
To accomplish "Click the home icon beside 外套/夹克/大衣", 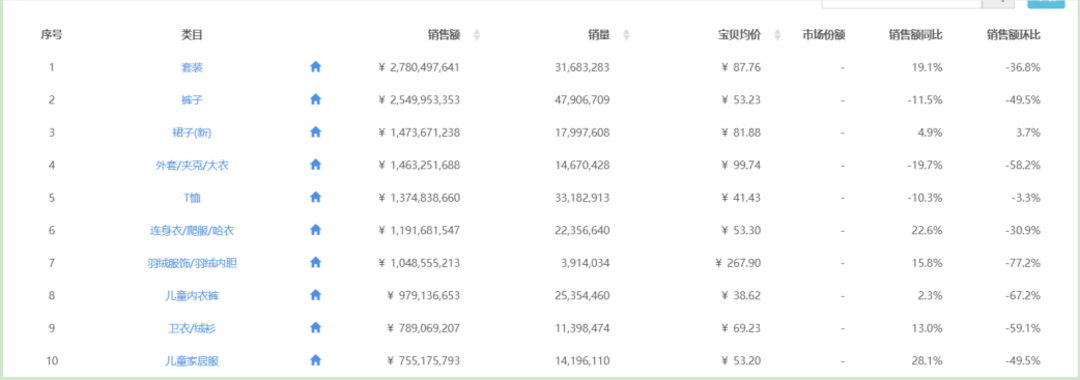I will tap(315, 165).
